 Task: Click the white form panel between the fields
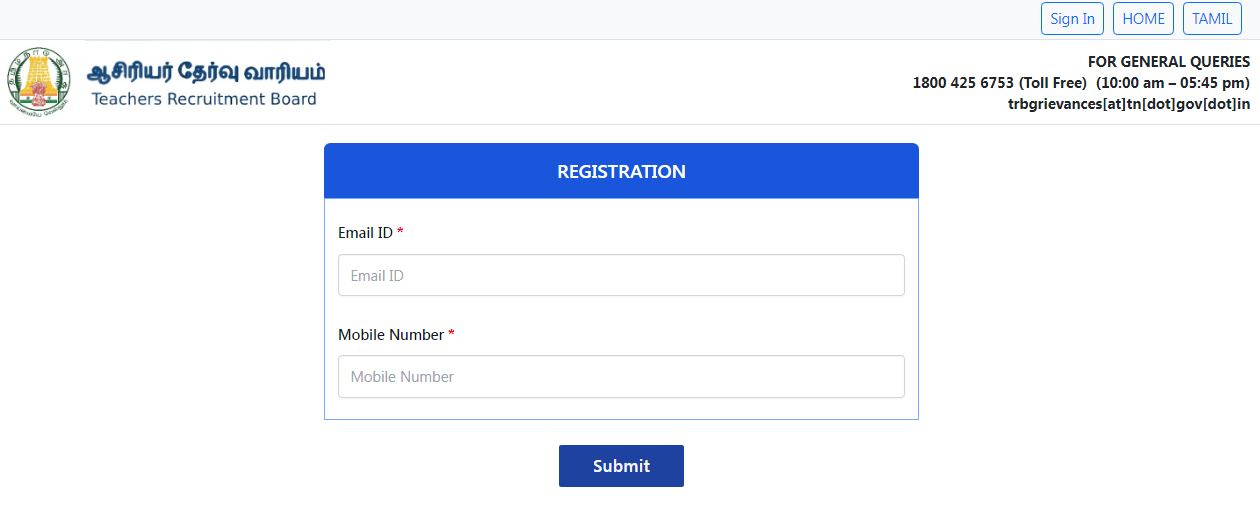621,312
